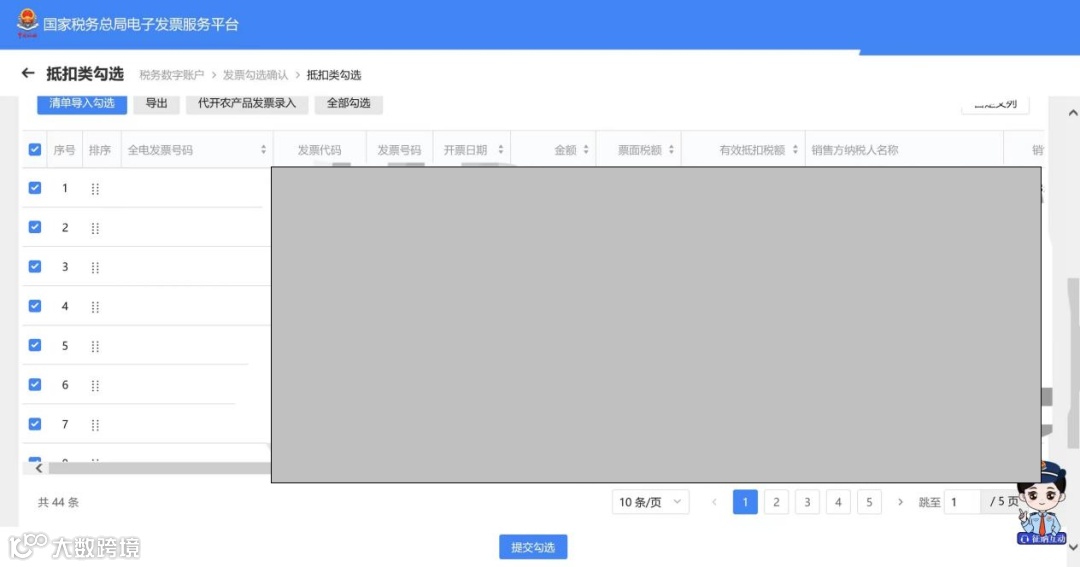Open 发票勾选确认 breadcrumb
The image size is (1080, 567).
(x=256, y=74)
